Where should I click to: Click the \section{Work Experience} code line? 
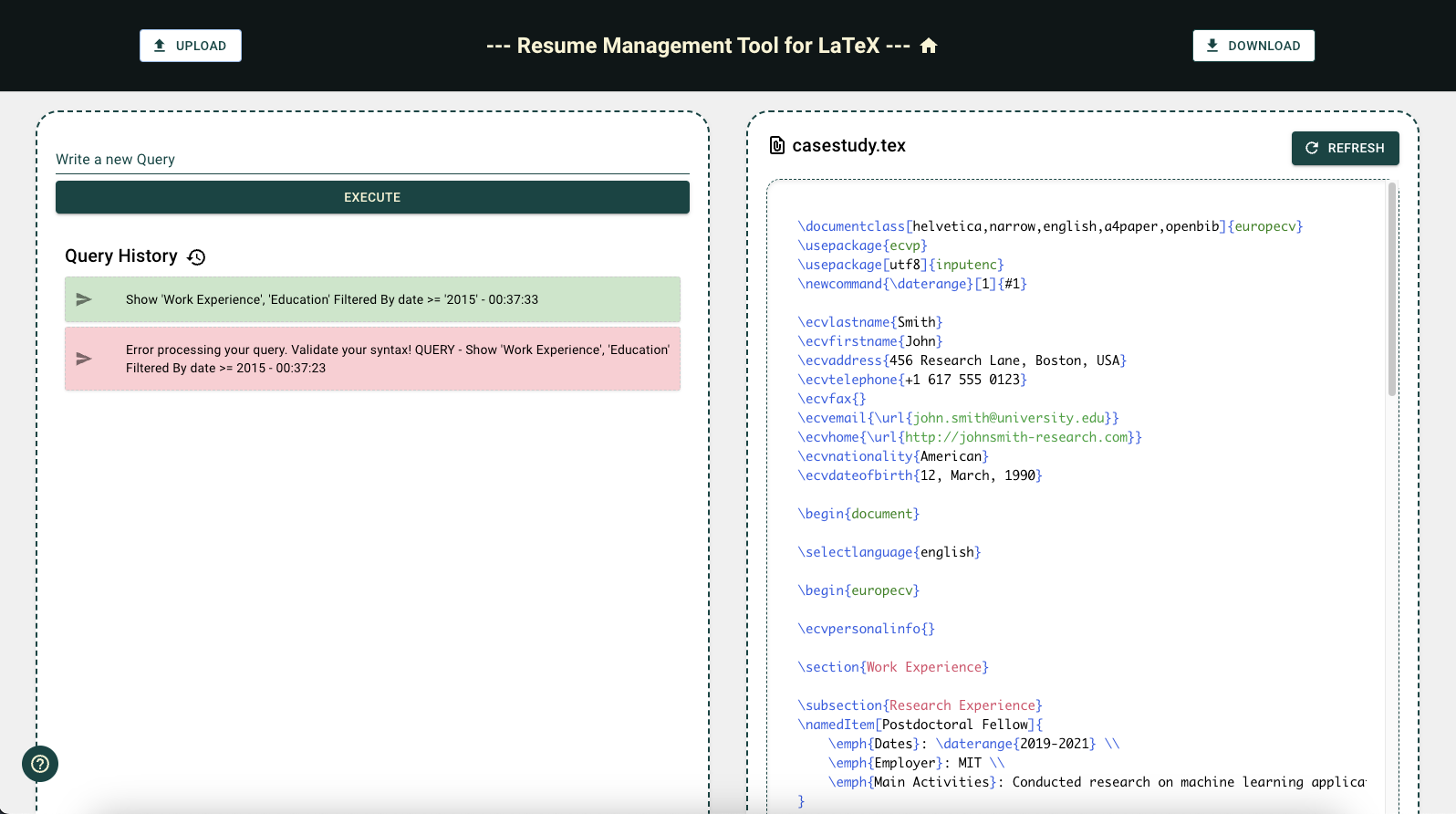tap(893, 667)
